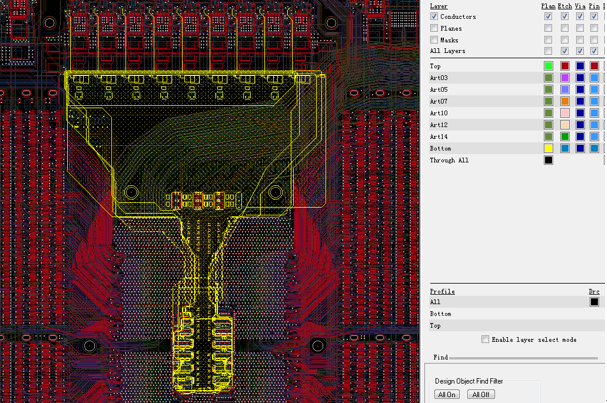Viewport: 607px width, 403px height.
Task: Click the black Drc swatch in All row
Action: [594, 302]
